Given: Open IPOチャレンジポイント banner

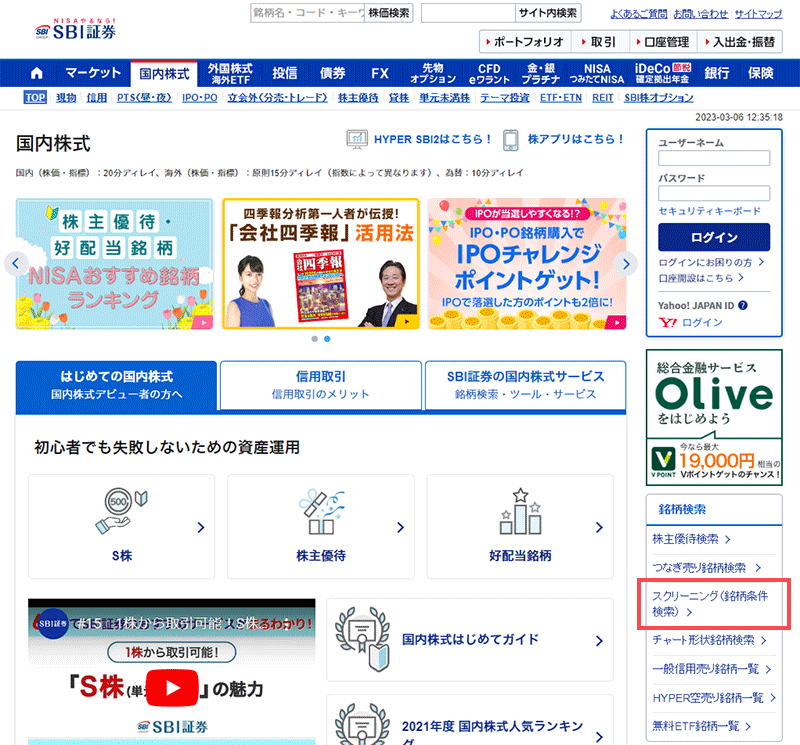Looking at the screenshot, I should click(x=527, y=264).
